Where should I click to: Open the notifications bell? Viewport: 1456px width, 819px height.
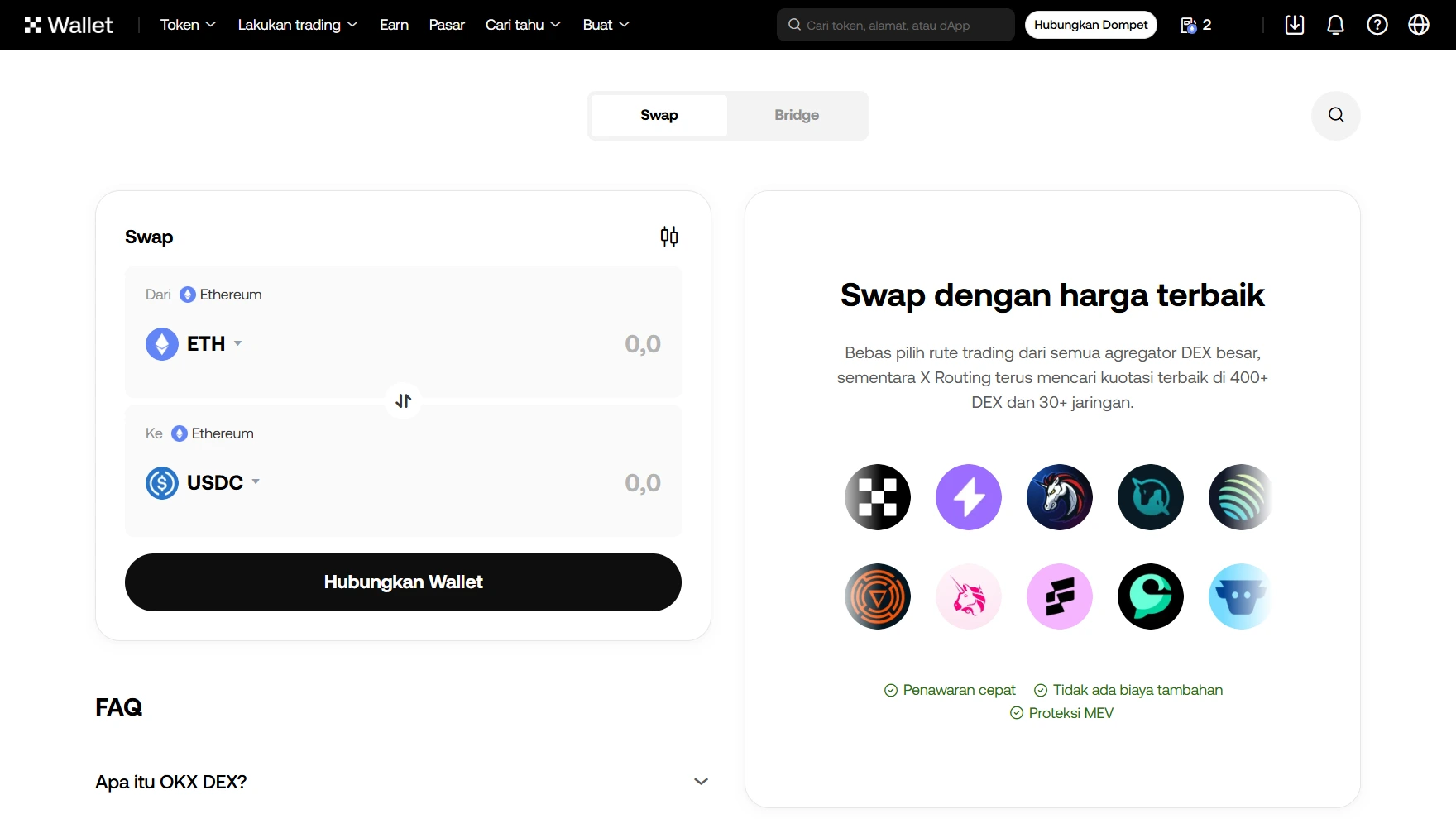(1335, 25)
